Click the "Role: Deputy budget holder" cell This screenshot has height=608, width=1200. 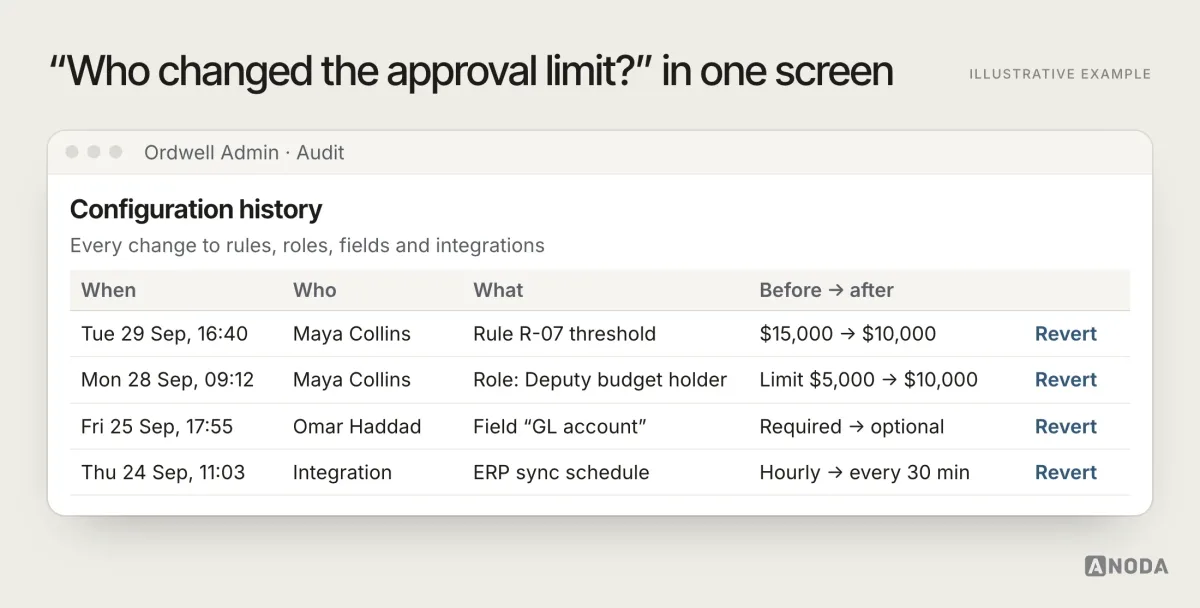600,380
